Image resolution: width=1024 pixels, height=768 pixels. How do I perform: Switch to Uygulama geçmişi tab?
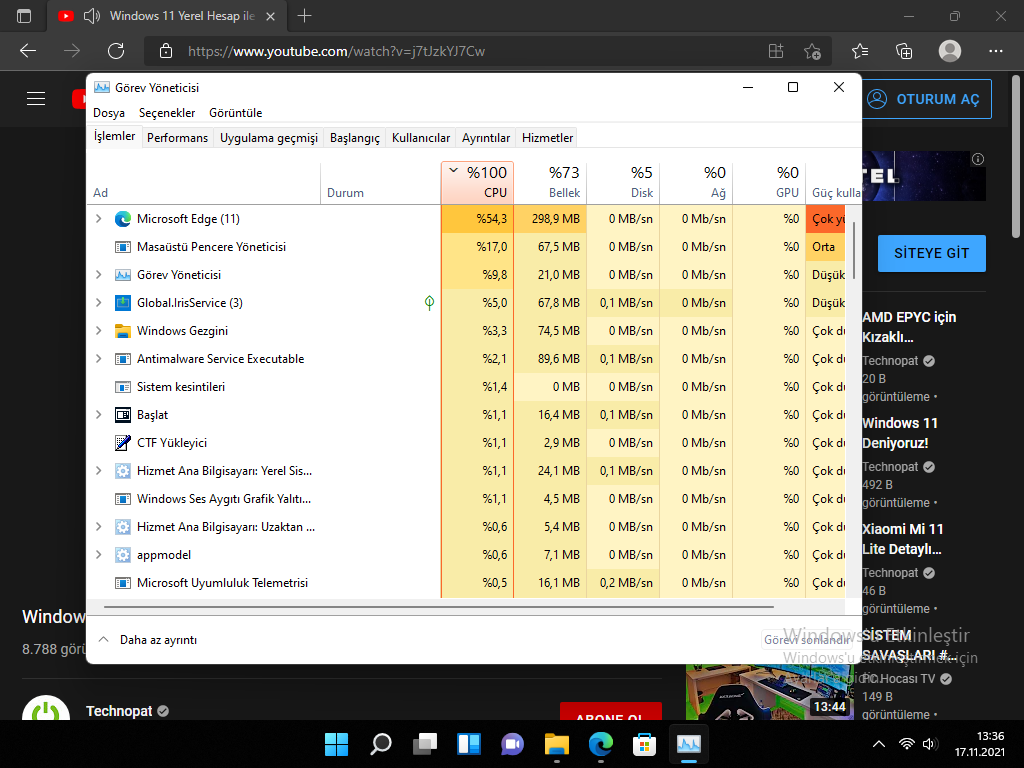[x=269, y=138]
